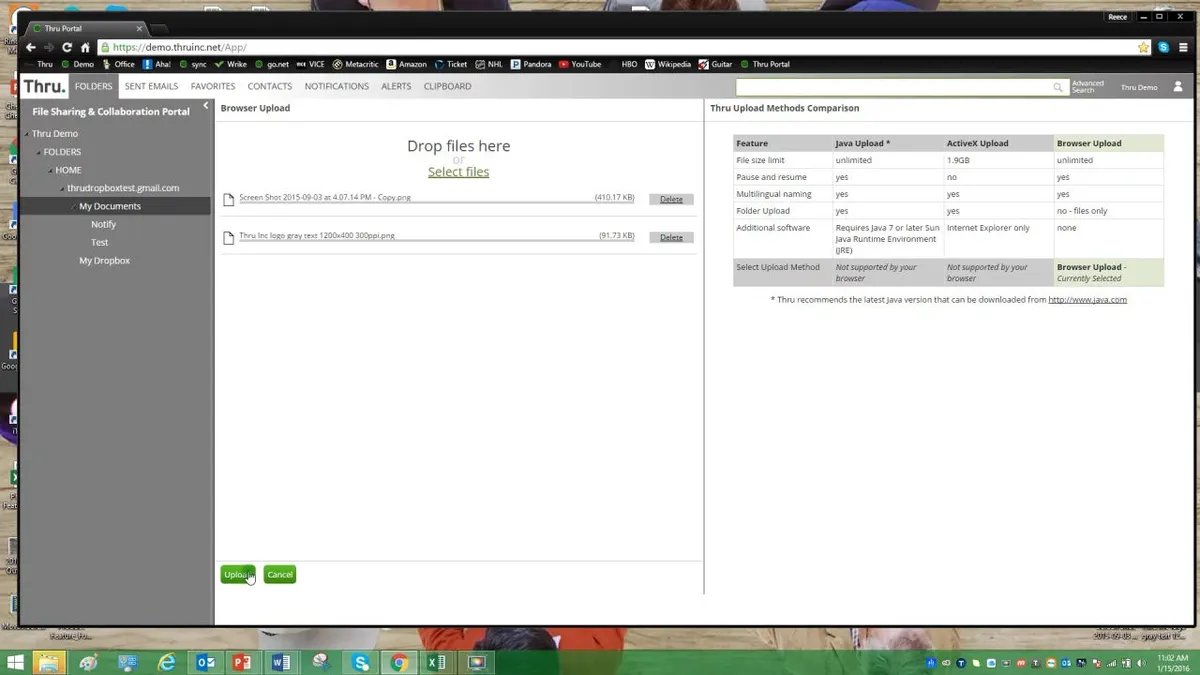Viewport: 1200px width, 675px height.
Task: Delete the Screen Shot Copy.png file
Action: click(x=671, y=199)
